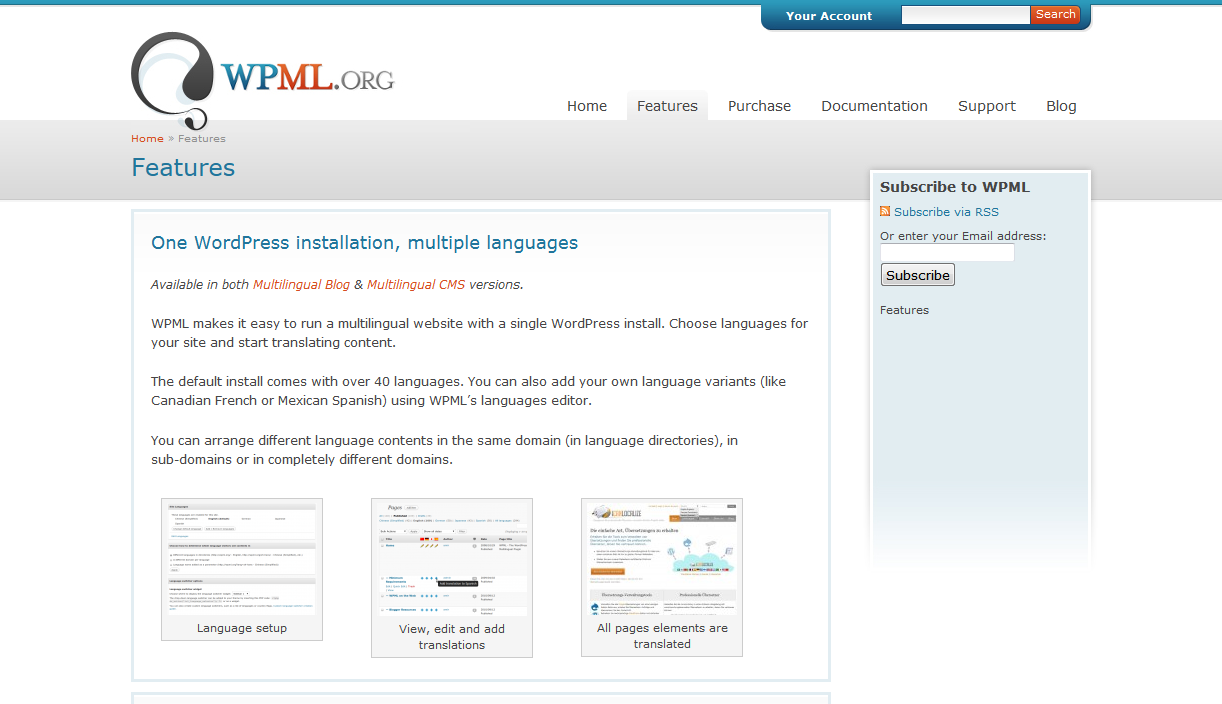The image size is (1222, 704).
Task: Open the Language setup screenshot thumbnail
Action: point(241,558)
